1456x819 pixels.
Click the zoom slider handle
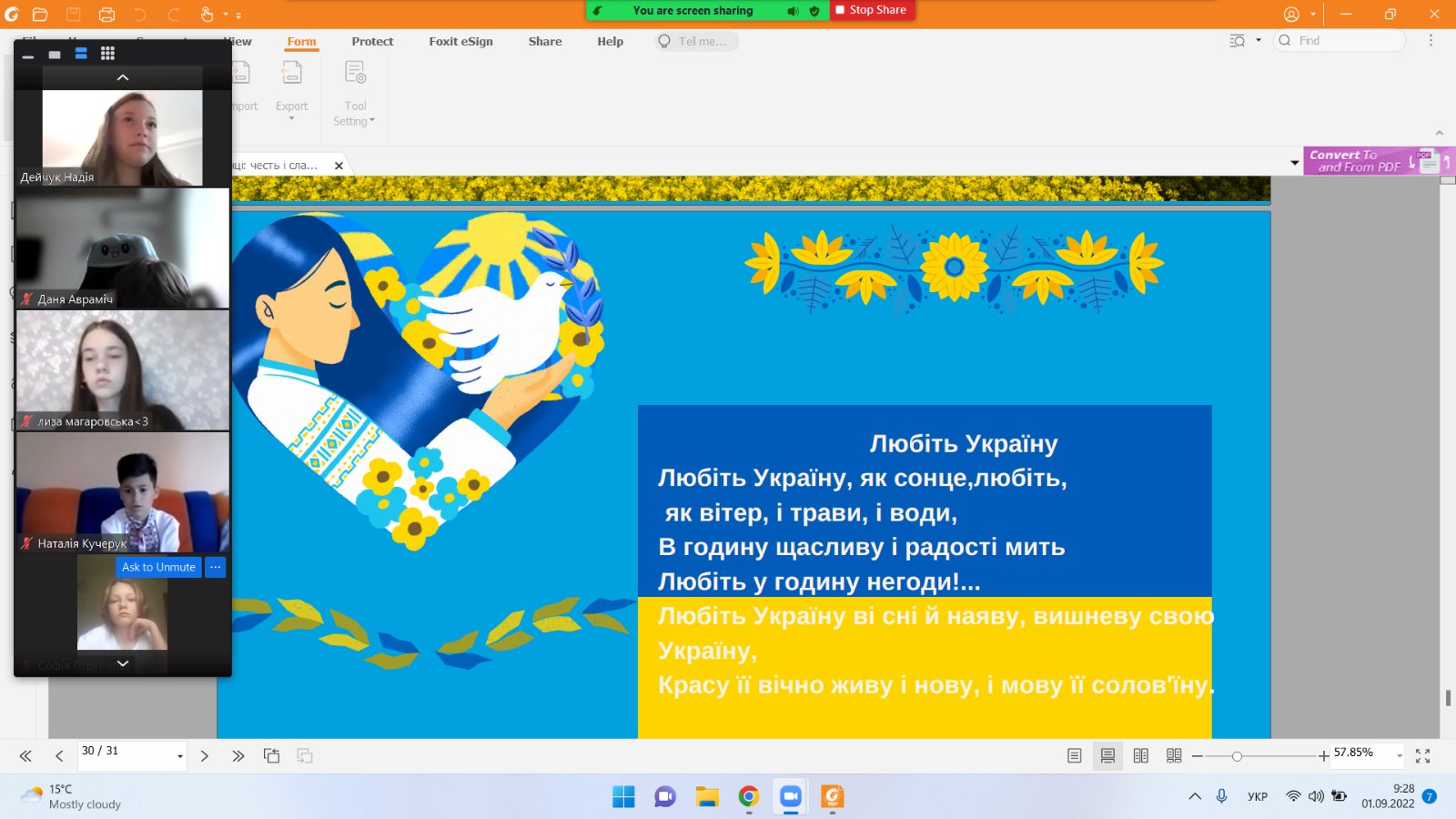point(1237,756)
